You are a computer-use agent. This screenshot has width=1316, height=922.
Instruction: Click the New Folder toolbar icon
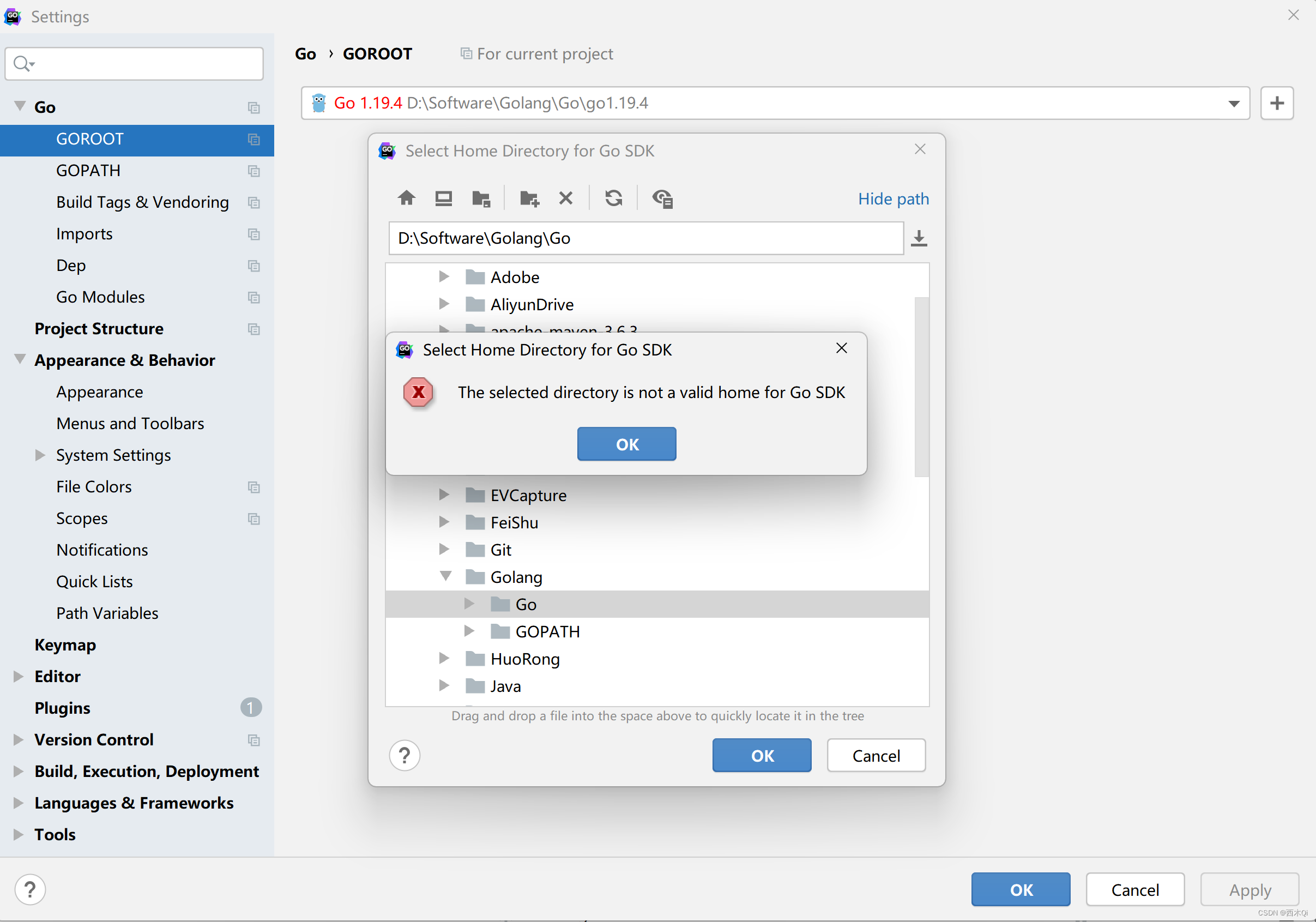528,198
